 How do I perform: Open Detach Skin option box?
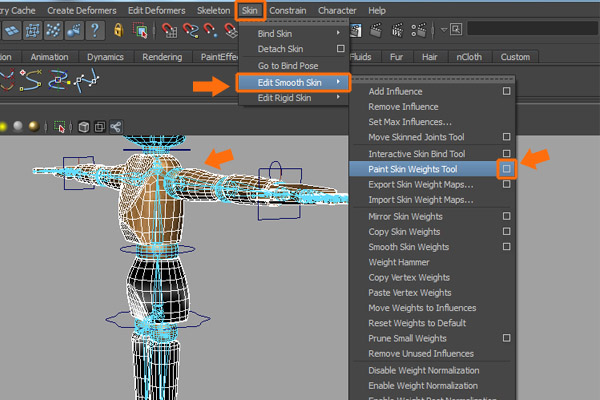(x=341, y=48)
